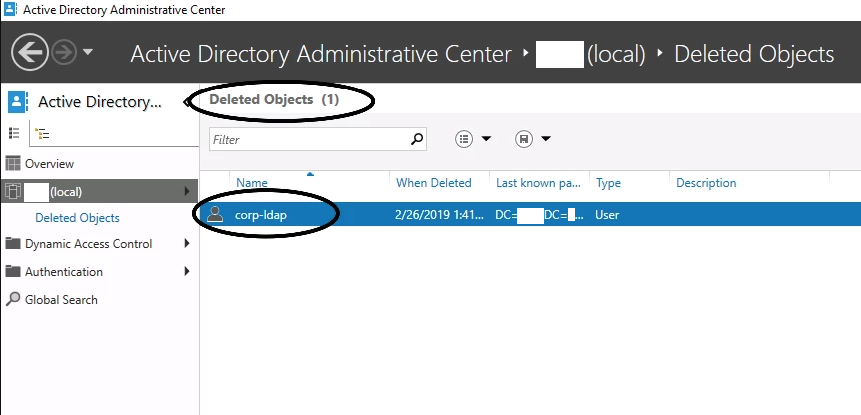Click the User type cell
This screenshot has width=861, height=415.
[607, 215]
